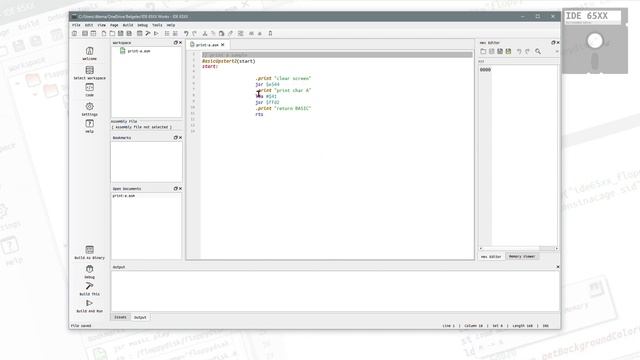Screen dimensions: 640x360
Task: Switch to the Hex Editor bottom tab
Action: (491, 257)
